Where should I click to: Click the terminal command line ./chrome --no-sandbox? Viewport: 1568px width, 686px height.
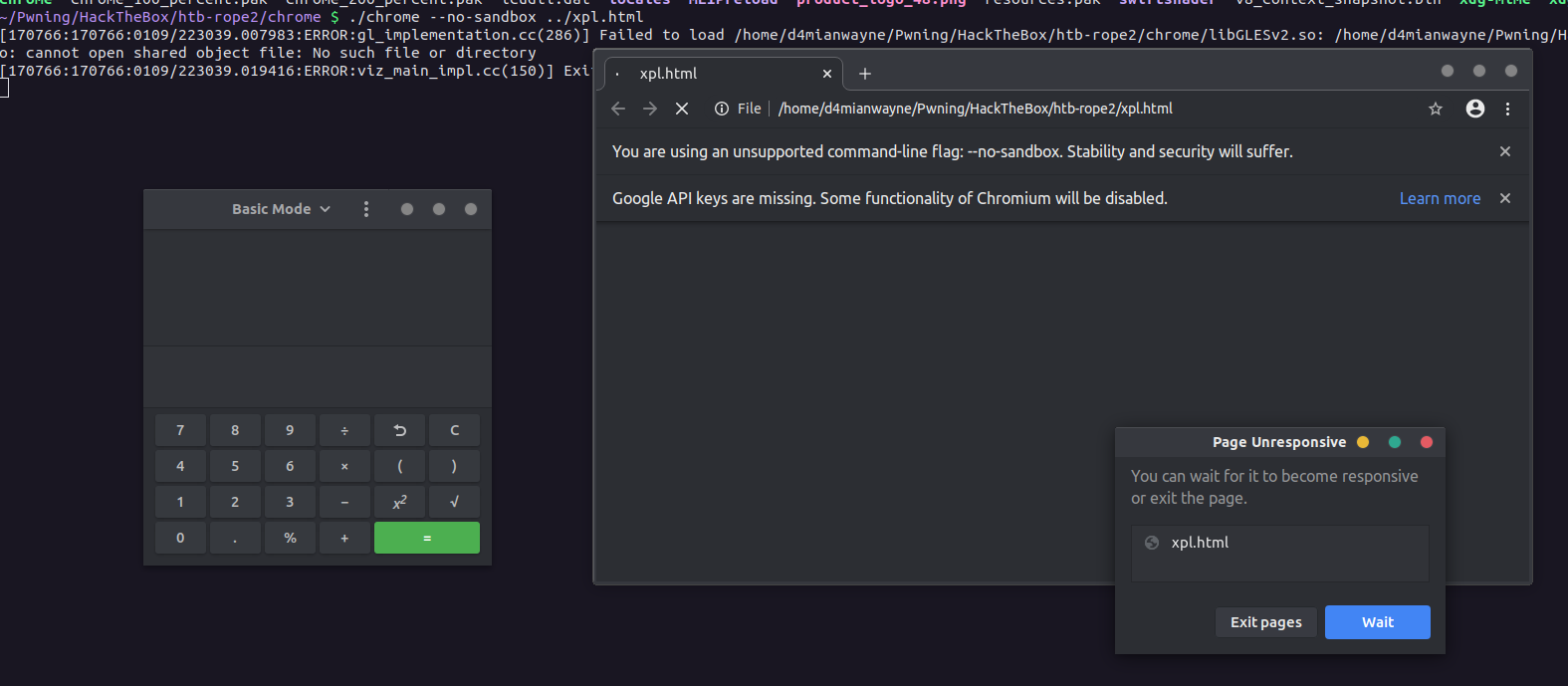point(496,17)
